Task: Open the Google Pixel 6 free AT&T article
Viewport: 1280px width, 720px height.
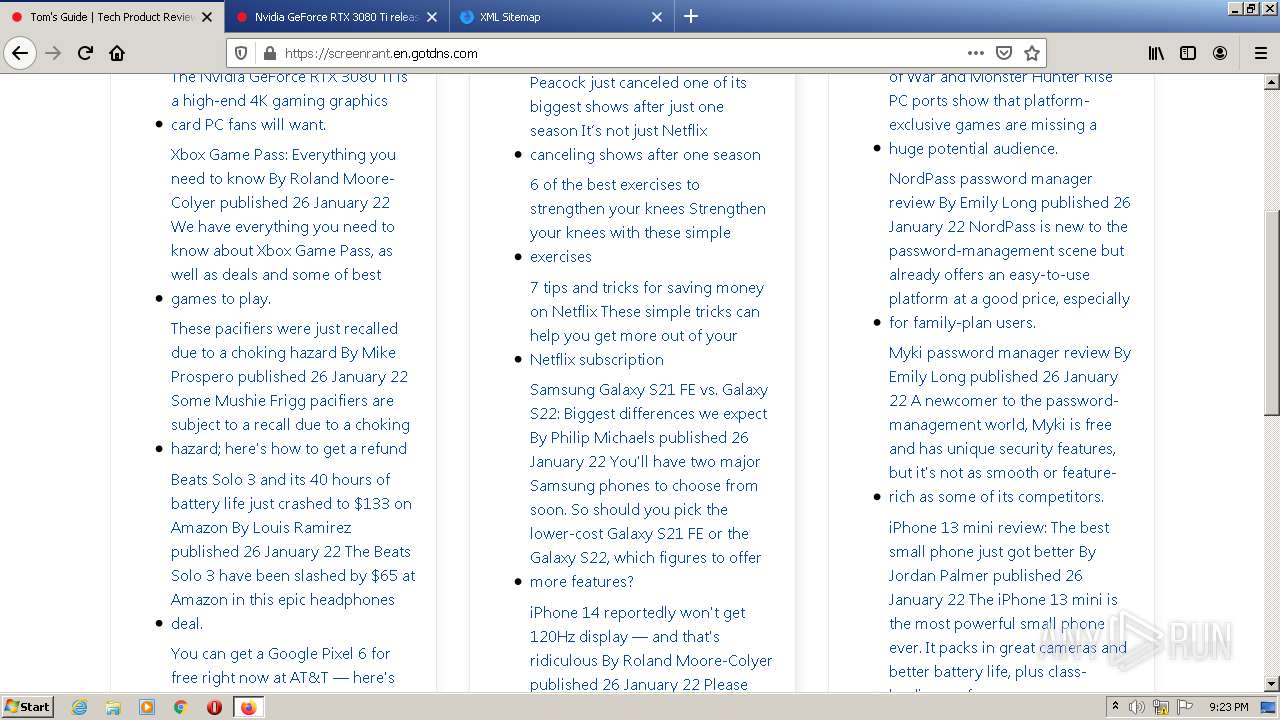Action: [x=283, y=665]
